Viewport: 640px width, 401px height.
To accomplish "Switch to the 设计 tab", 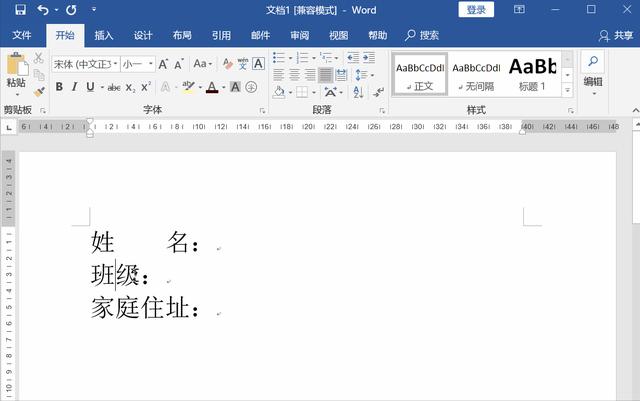I will pos(143,35).
